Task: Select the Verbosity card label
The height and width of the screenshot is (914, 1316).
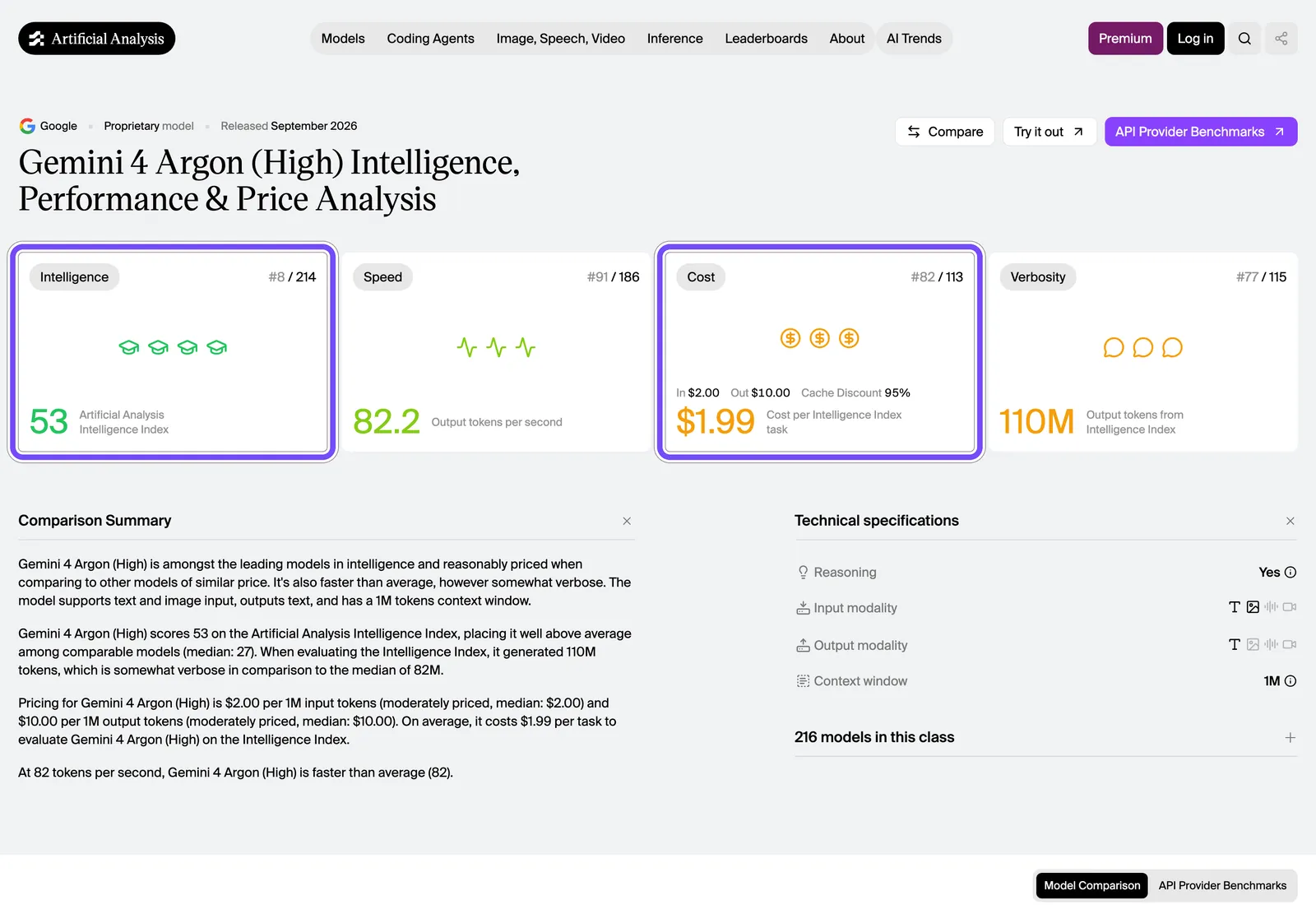Action: [x=1038, y=277]
